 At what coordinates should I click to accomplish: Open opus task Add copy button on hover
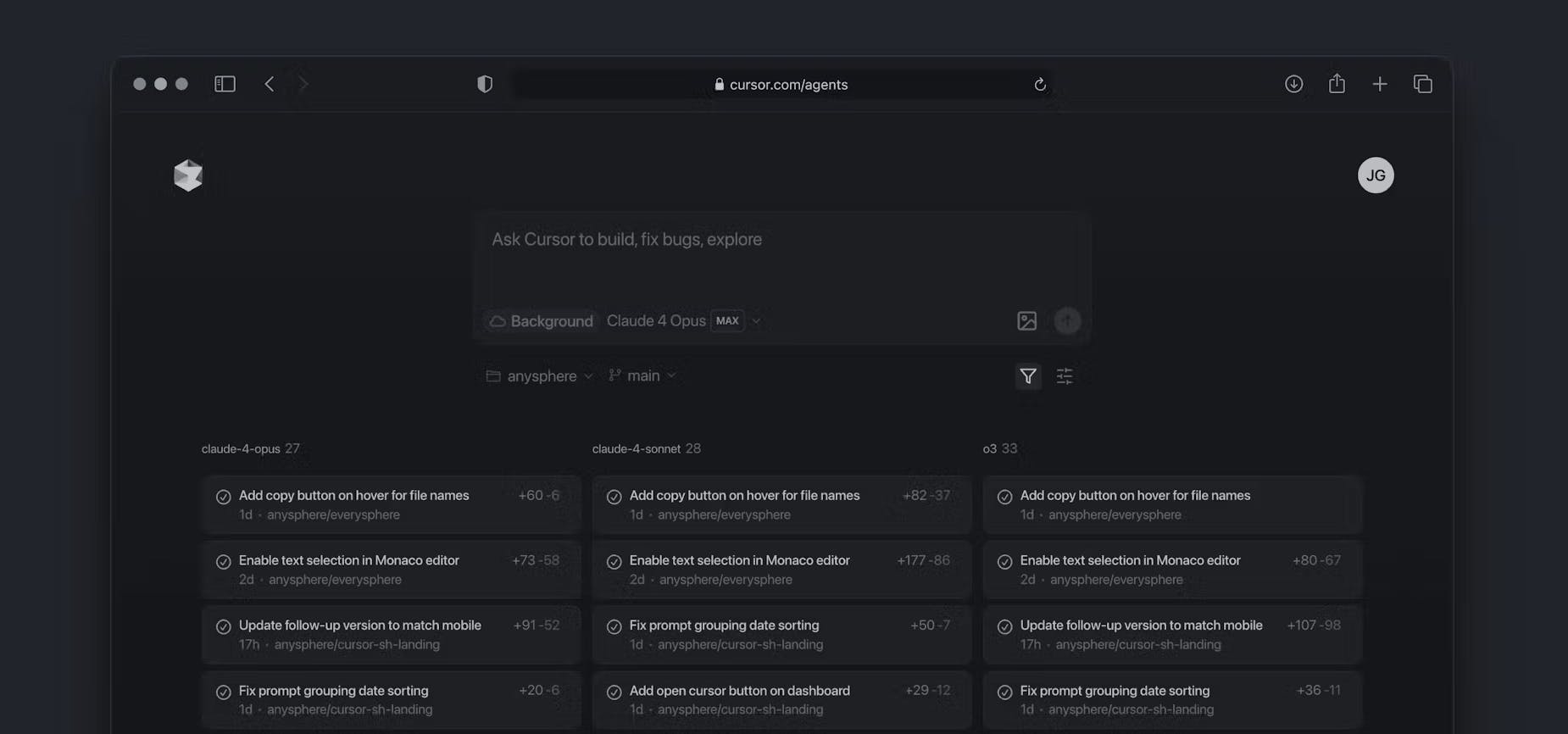point(391,504)
